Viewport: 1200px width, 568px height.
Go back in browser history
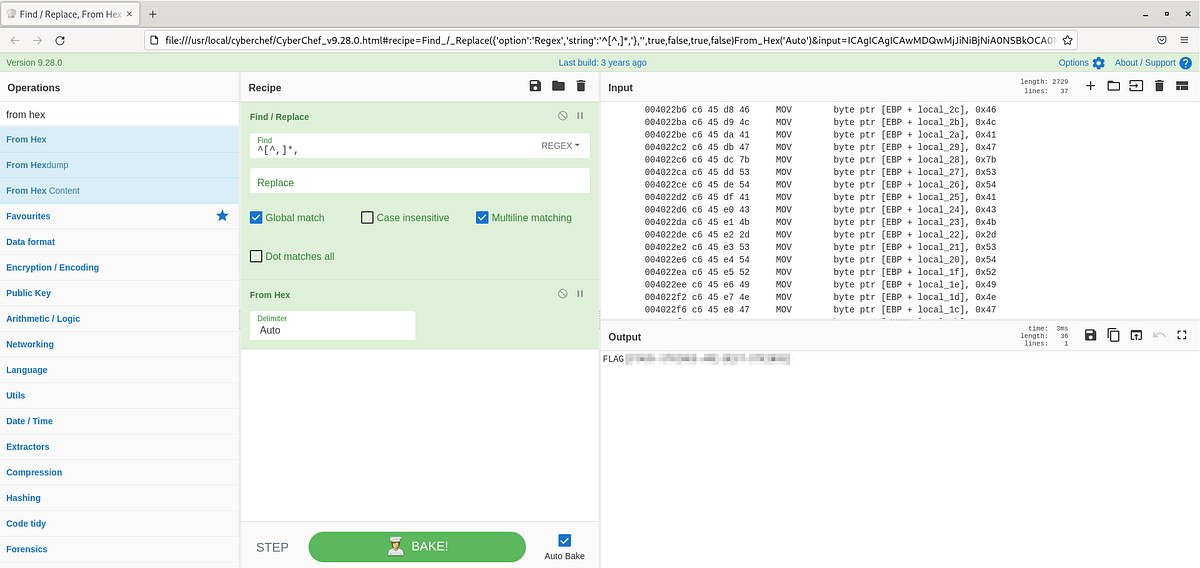point(15,40)
